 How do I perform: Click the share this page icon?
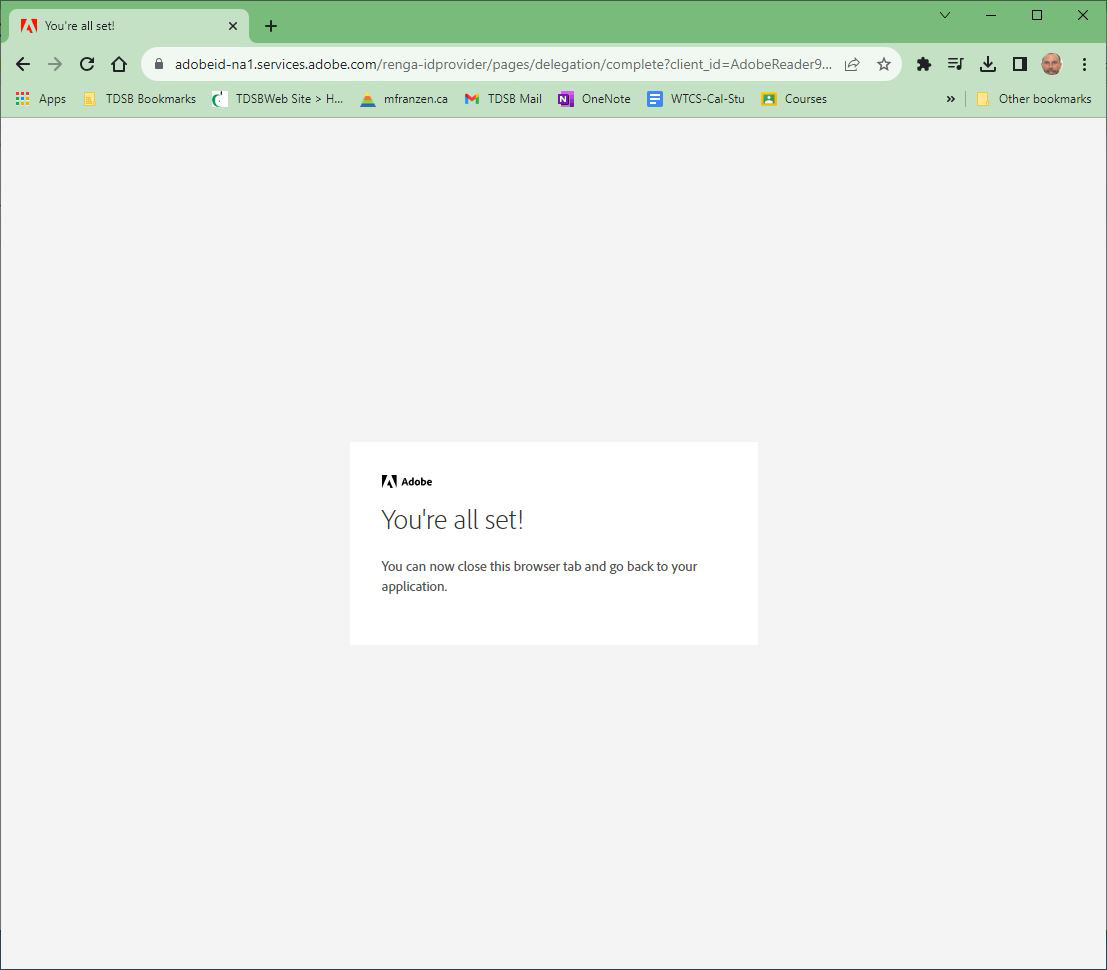coord(852,64)
